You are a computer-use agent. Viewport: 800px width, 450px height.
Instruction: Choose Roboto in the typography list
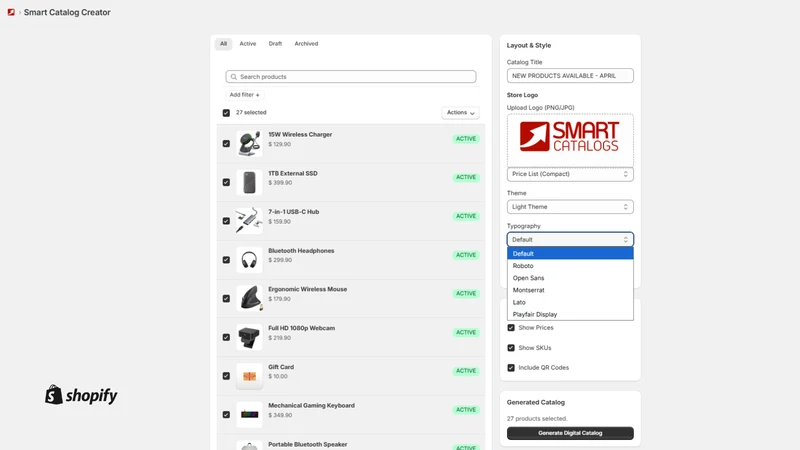coord(570,266)
